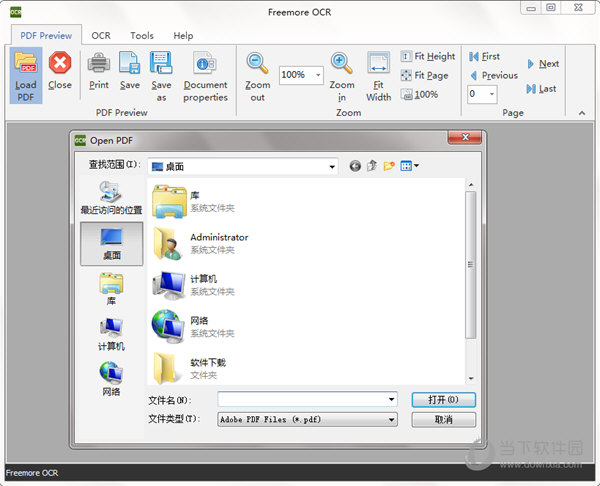600x486 pixels.
Task: Choose Fit Height in the Zoom group
Action: click(x=428, y=57)
